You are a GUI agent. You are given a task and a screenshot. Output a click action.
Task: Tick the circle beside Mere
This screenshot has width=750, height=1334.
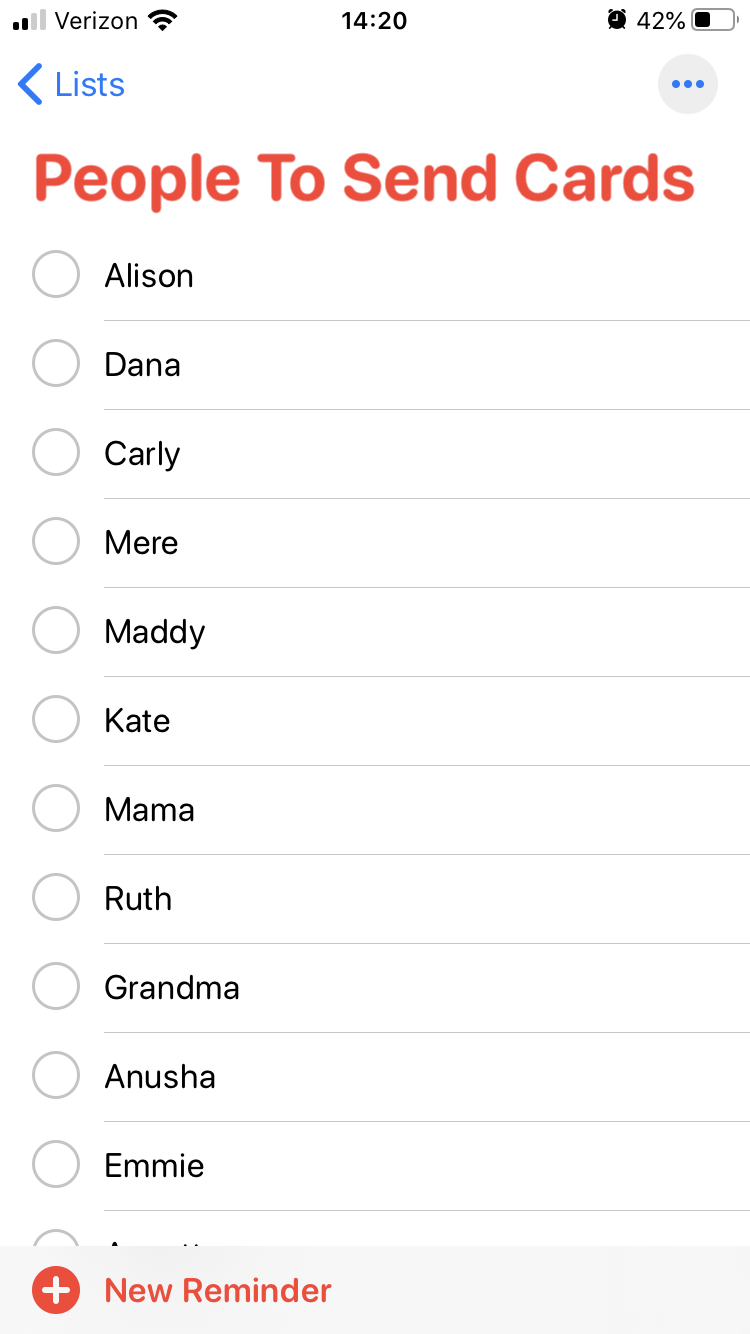[56, 541]
